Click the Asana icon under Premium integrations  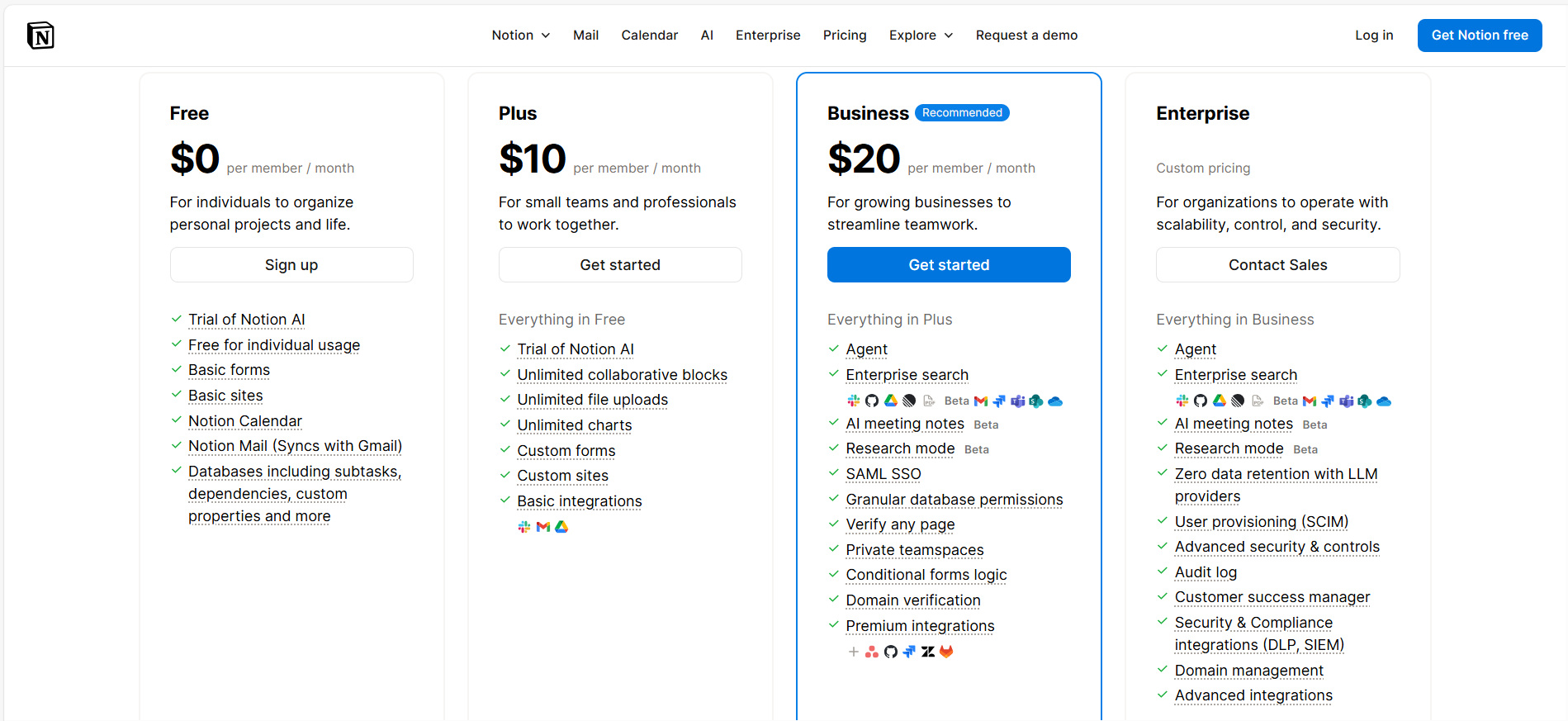[x=872, y=652]
